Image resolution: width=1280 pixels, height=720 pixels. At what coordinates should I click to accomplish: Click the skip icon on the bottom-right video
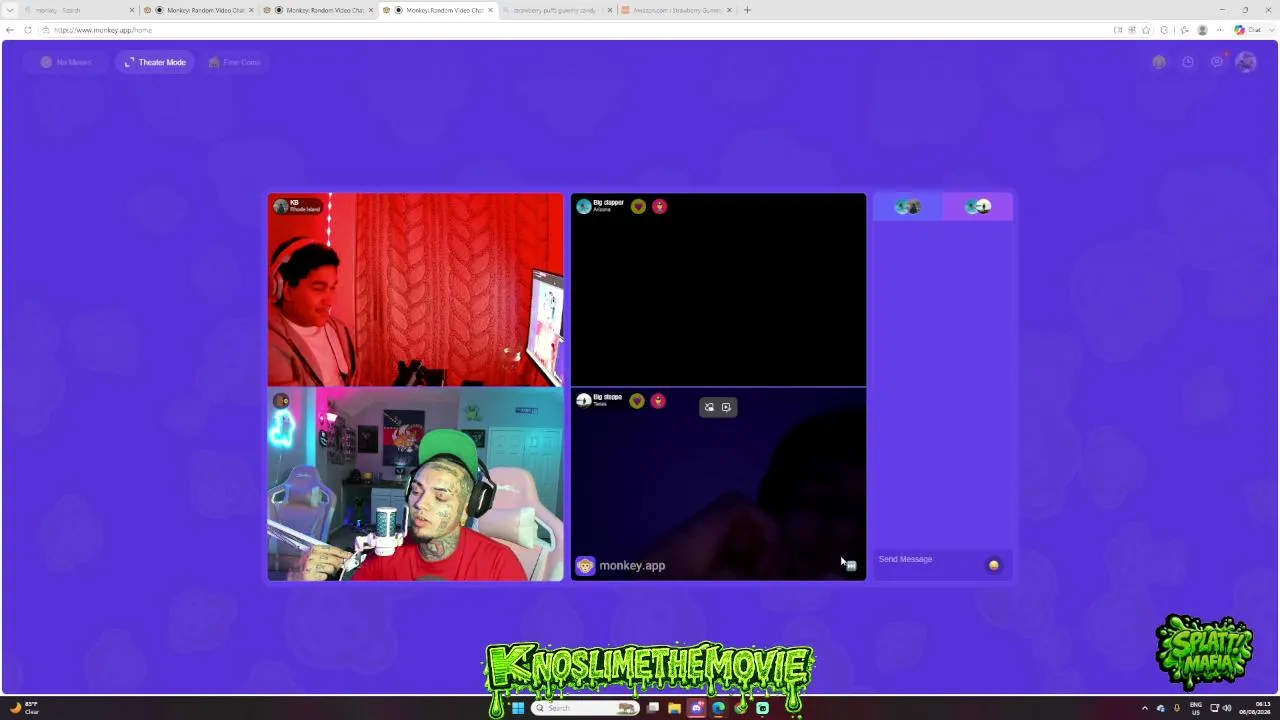click(x=850, y=566)
